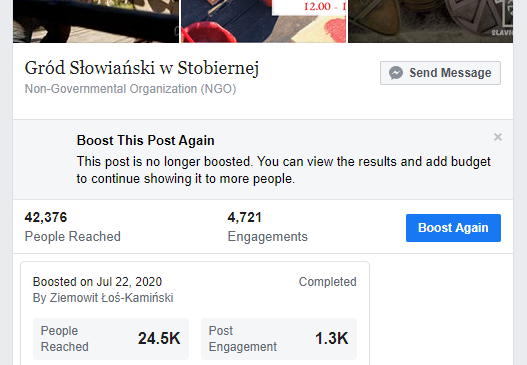Open the Gród Słowiański w Stobiernej page name
The image size is (527, 365).
[142, 68]
